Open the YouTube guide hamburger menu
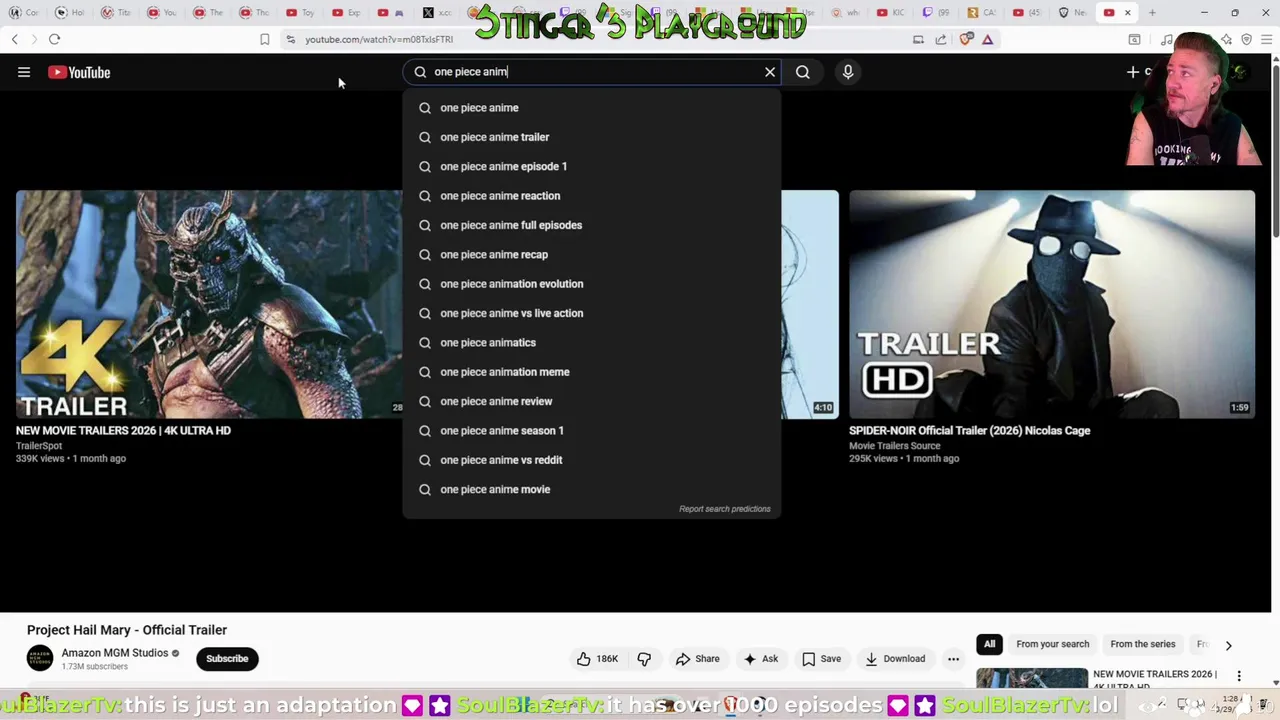1280x720 pixels. click(24, 72)
